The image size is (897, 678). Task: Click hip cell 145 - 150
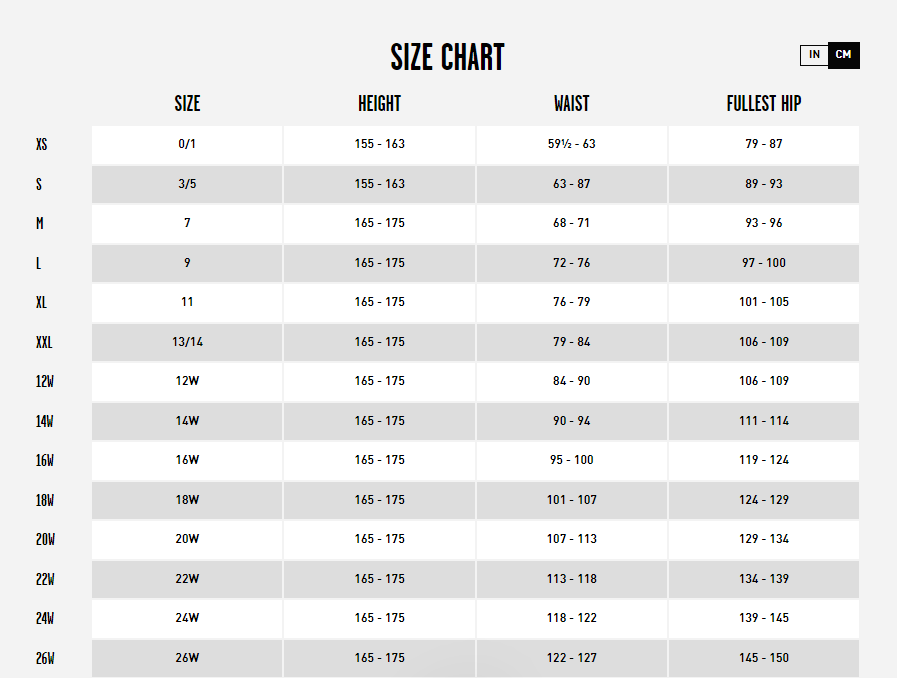(x=764, y=658)
